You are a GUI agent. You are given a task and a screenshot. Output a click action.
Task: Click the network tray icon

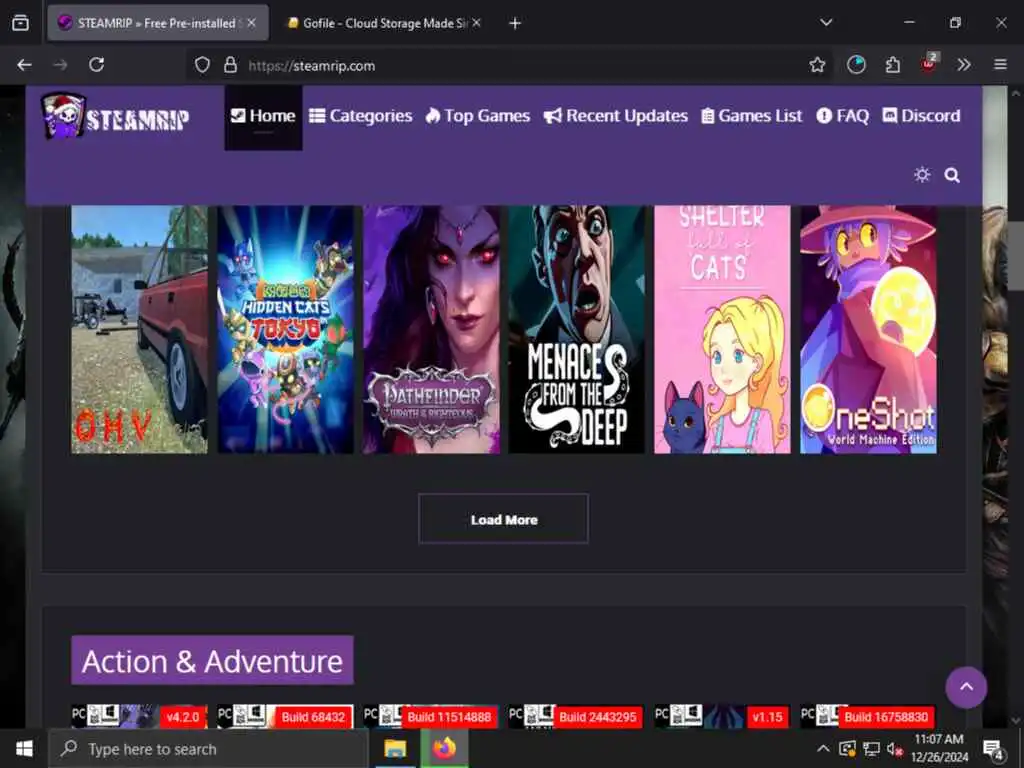[x=871, y=748]
